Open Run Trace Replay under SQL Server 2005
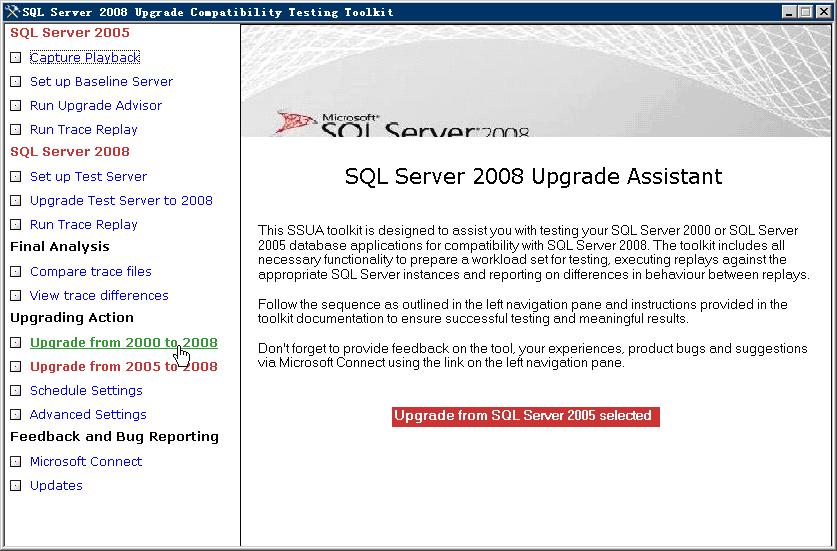 pyautogui.click(x=84, y=130)
